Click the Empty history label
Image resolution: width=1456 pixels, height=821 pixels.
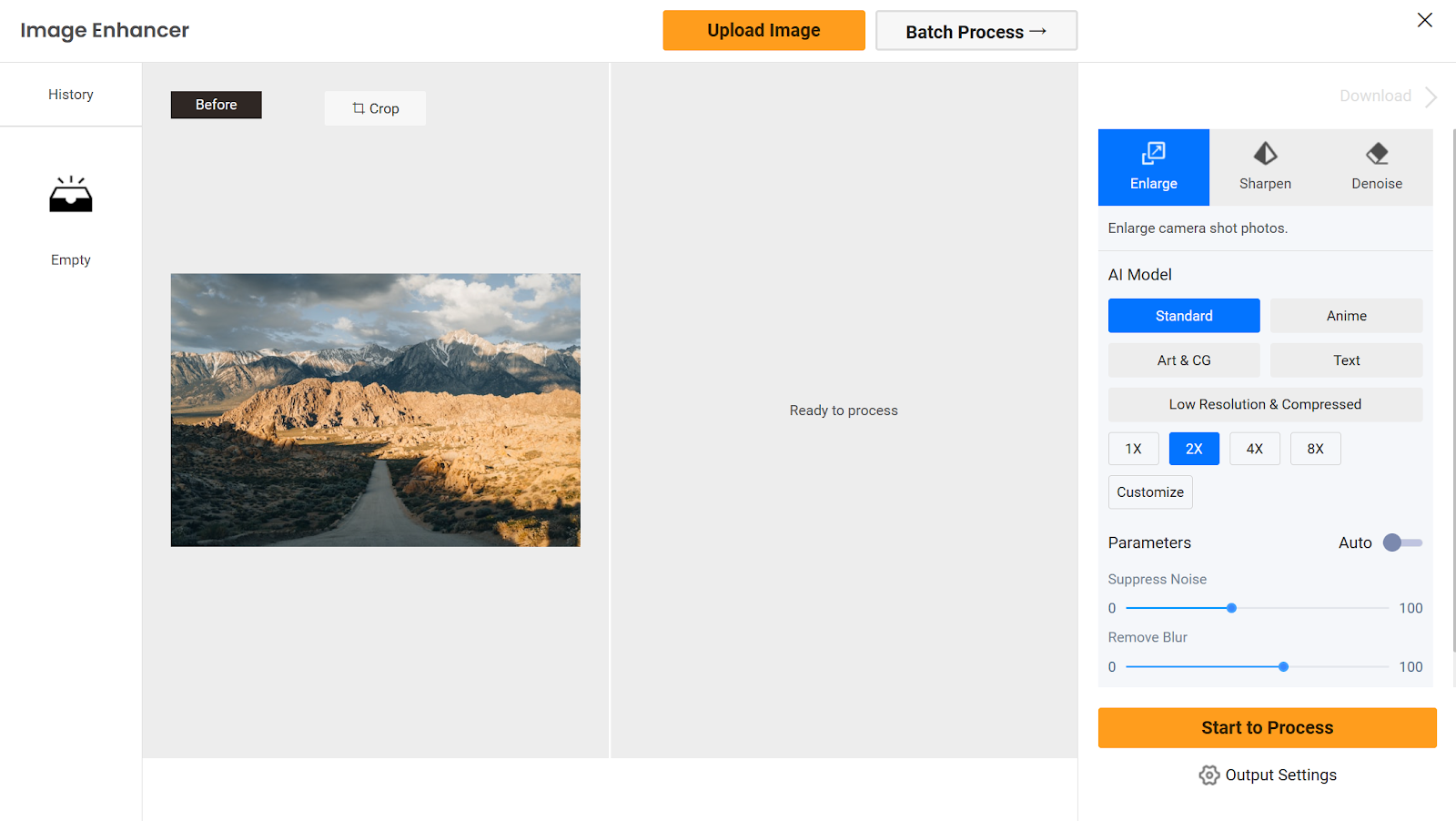tap(71, 260)
